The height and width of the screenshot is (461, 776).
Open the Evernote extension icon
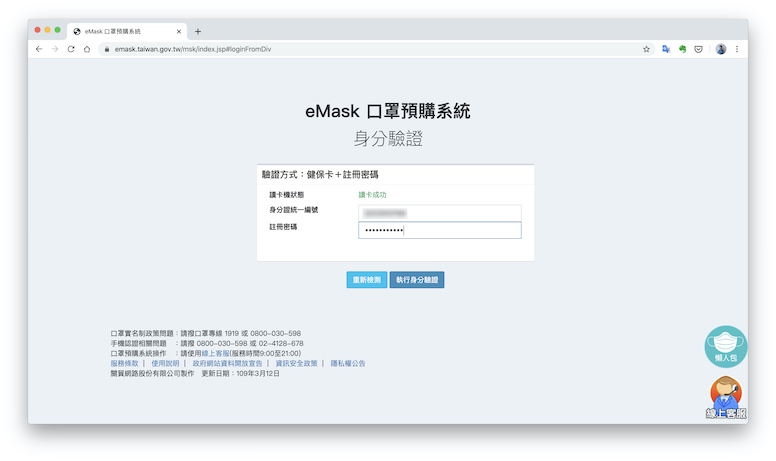pyautogui.click(x=682, y=49)
